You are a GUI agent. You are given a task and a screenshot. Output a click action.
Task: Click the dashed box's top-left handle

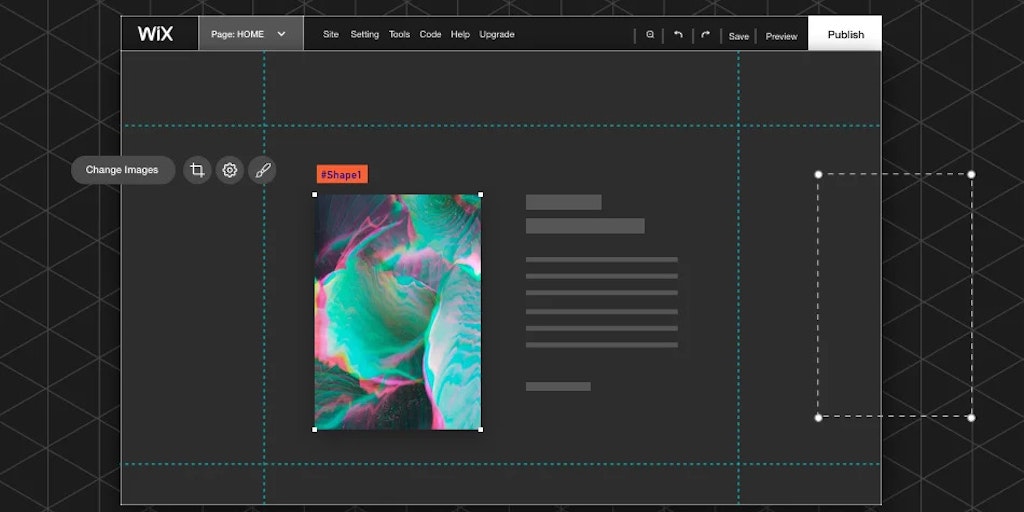click(x=818, y=174)
